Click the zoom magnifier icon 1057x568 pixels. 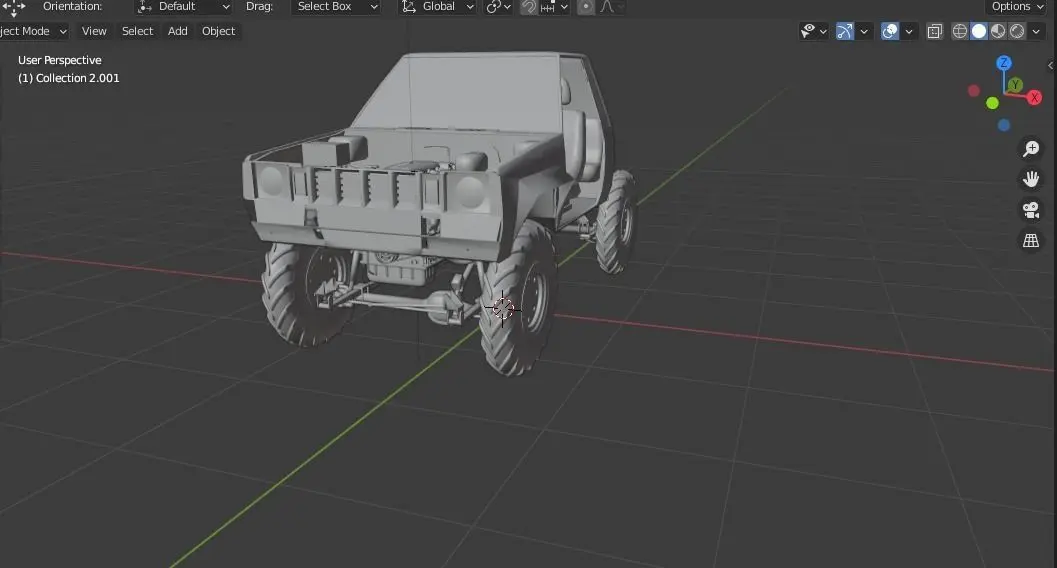(1031, 149)
